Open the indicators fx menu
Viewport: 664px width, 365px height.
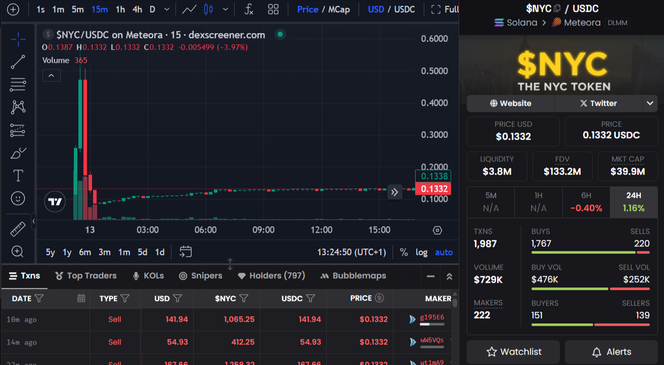pyautogui.click(x=249, y=9)
